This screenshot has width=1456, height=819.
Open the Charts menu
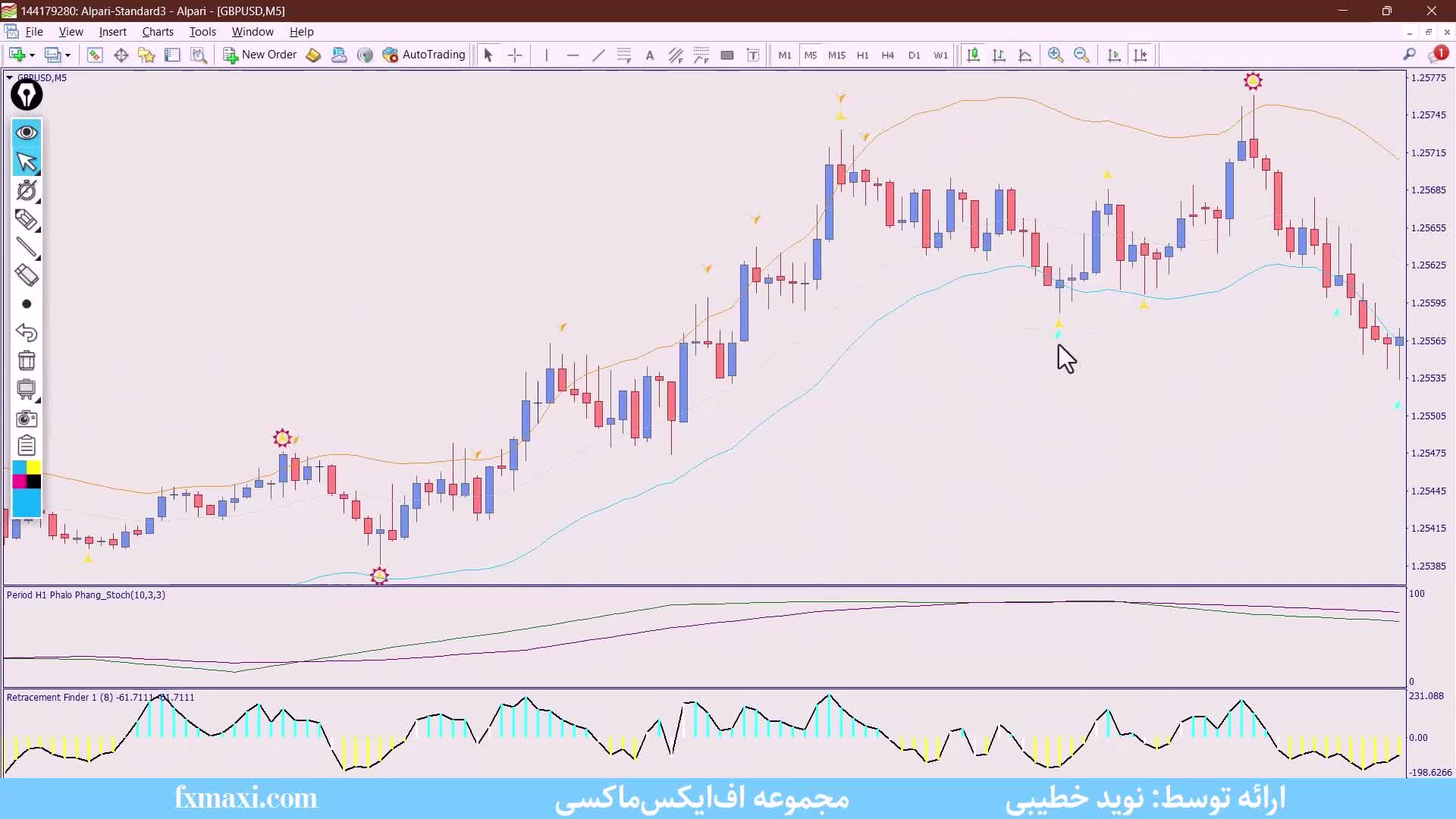pyautogui.click(x=158, y=32)
